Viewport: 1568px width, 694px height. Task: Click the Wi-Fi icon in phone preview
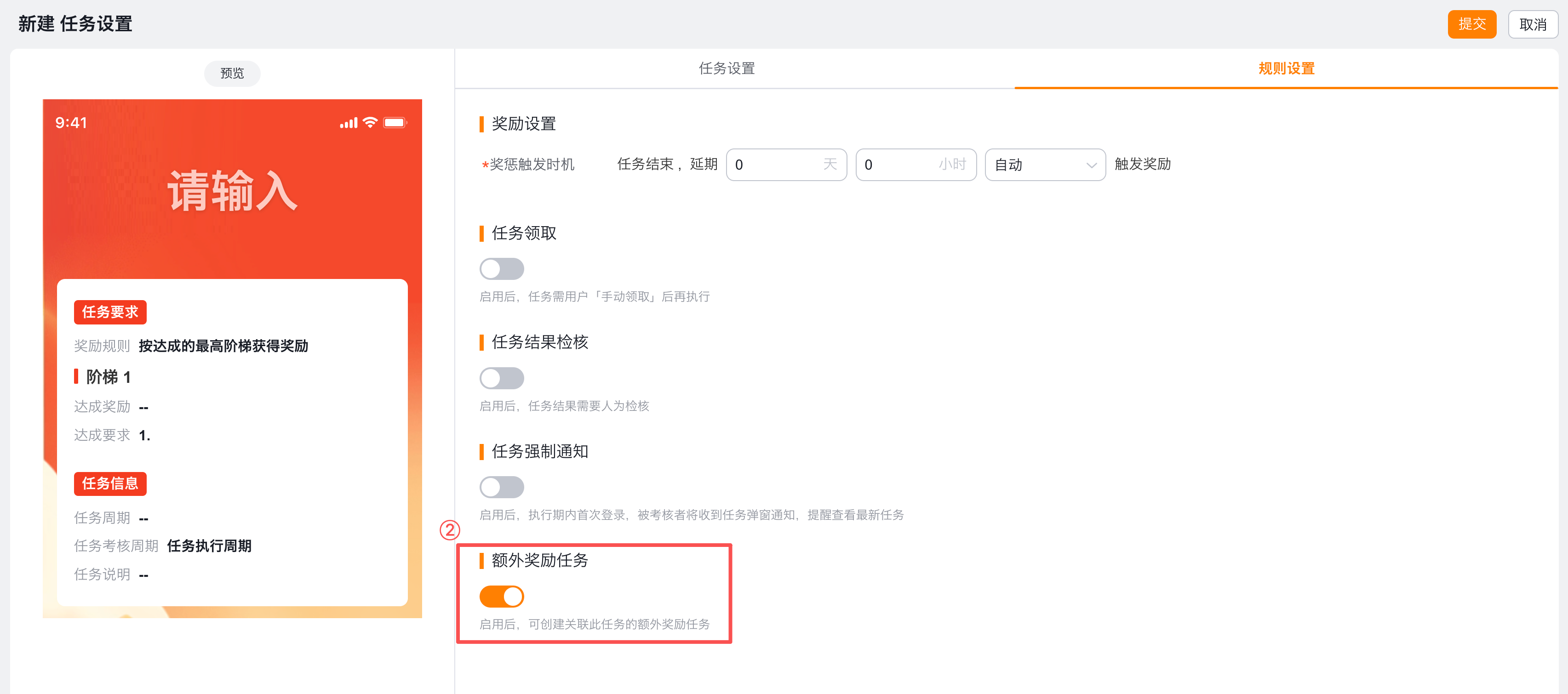(x=370, y=123)
